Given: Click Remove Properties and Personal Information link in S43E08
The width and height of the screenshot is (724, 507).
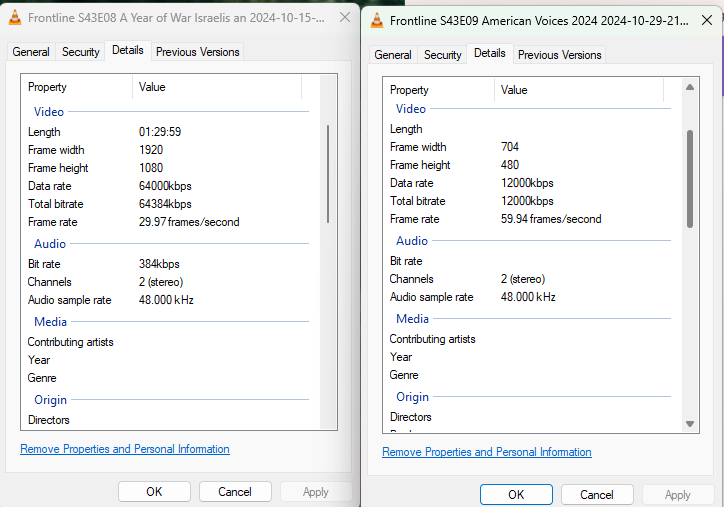Looking at the screenshot, I should [125, 450].
